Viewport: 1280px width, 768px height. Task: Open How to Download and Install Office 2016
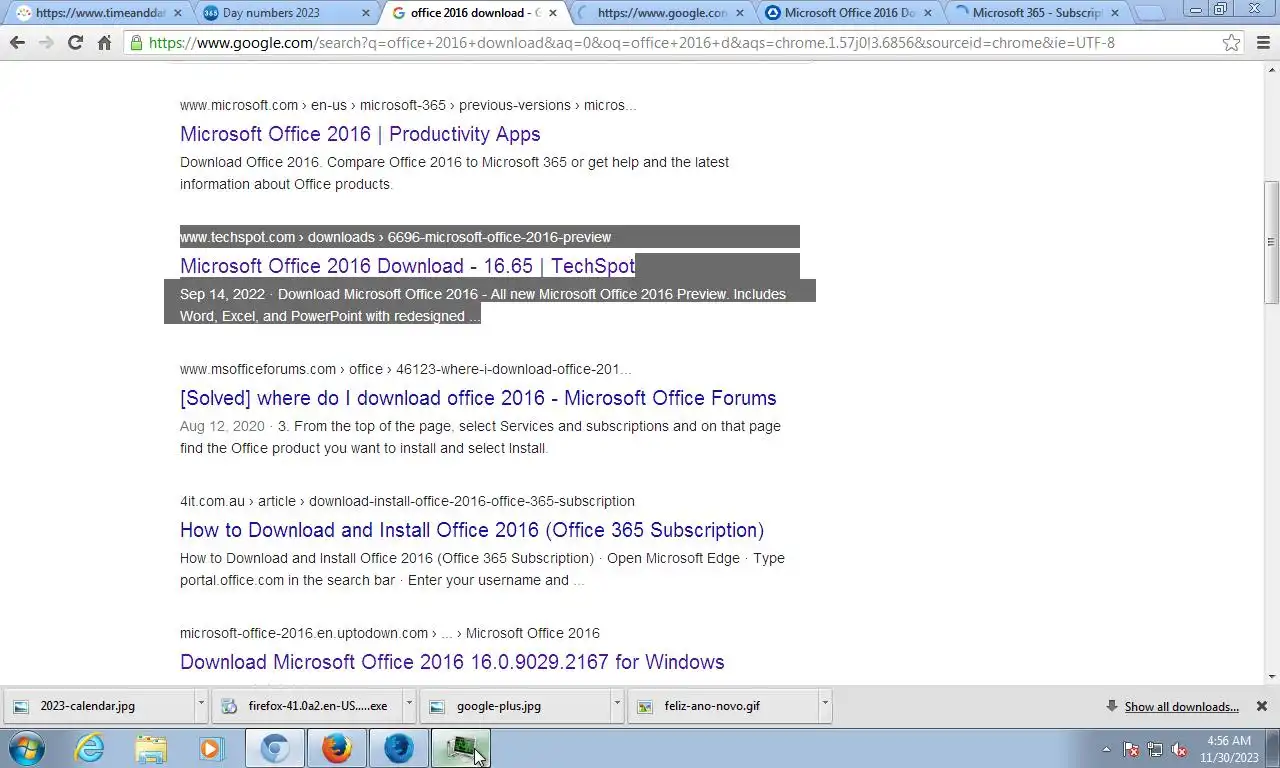pyautogui.click(x=472, y=530)
